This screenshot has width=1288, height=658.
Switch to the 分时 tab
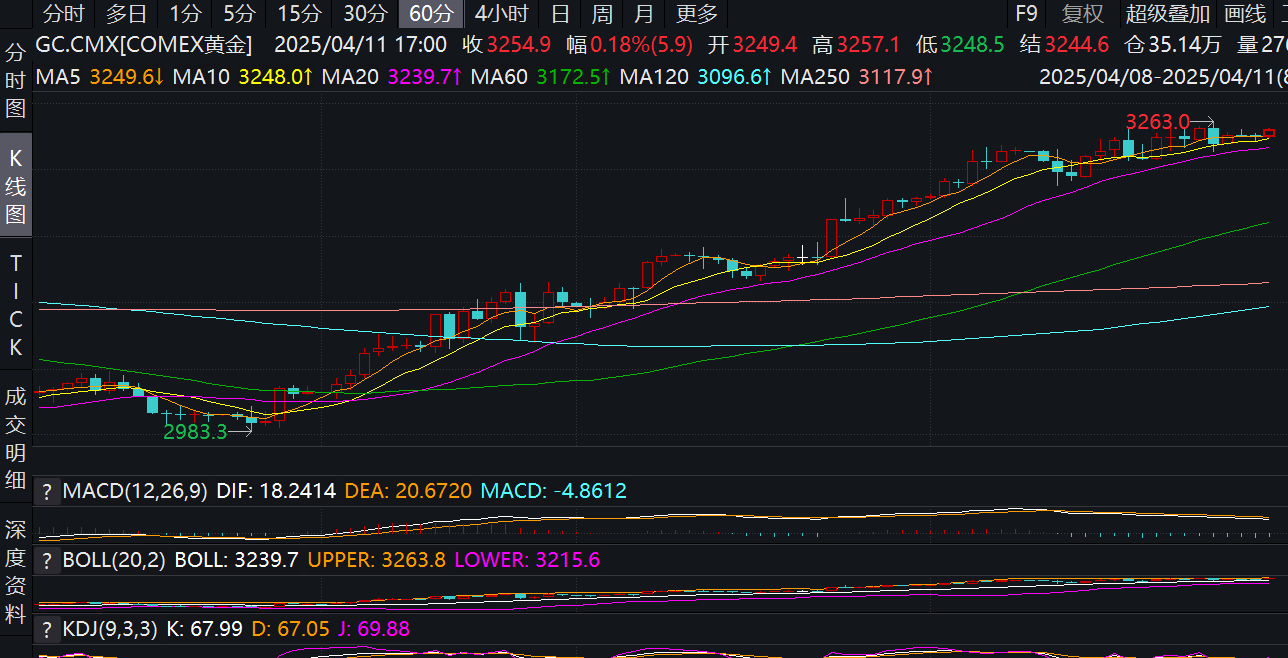click(x=63, y=14)
